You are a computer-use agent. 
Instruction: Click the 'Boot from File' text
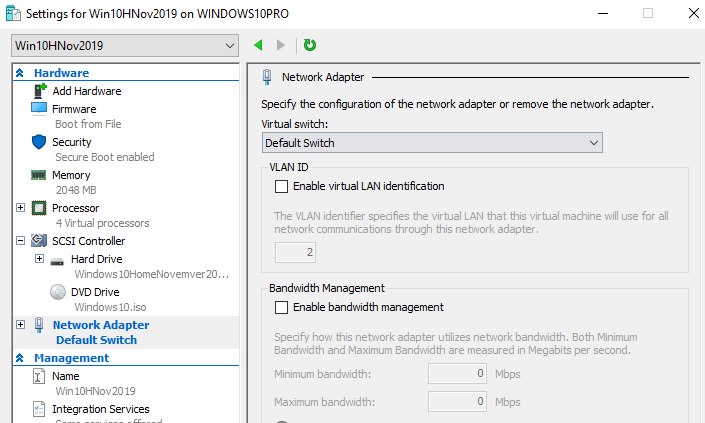(x=88, y=124)
